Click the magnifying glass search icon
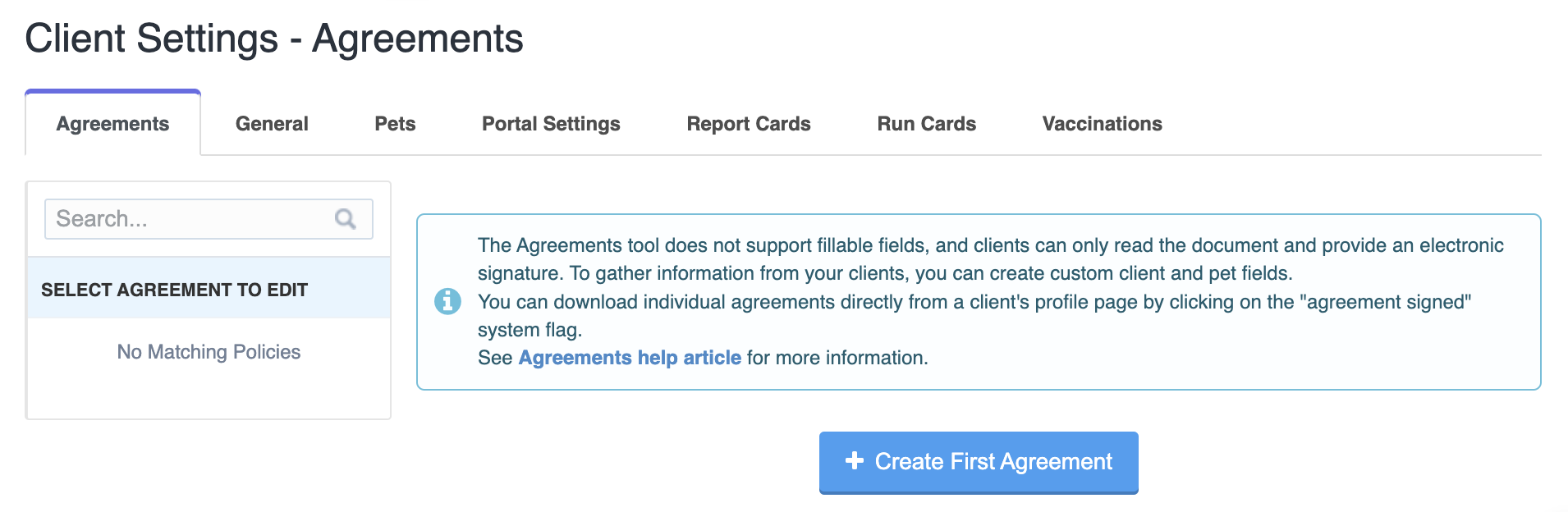The height and width of the screenshot is (512, 1568). tap(346, 219)
